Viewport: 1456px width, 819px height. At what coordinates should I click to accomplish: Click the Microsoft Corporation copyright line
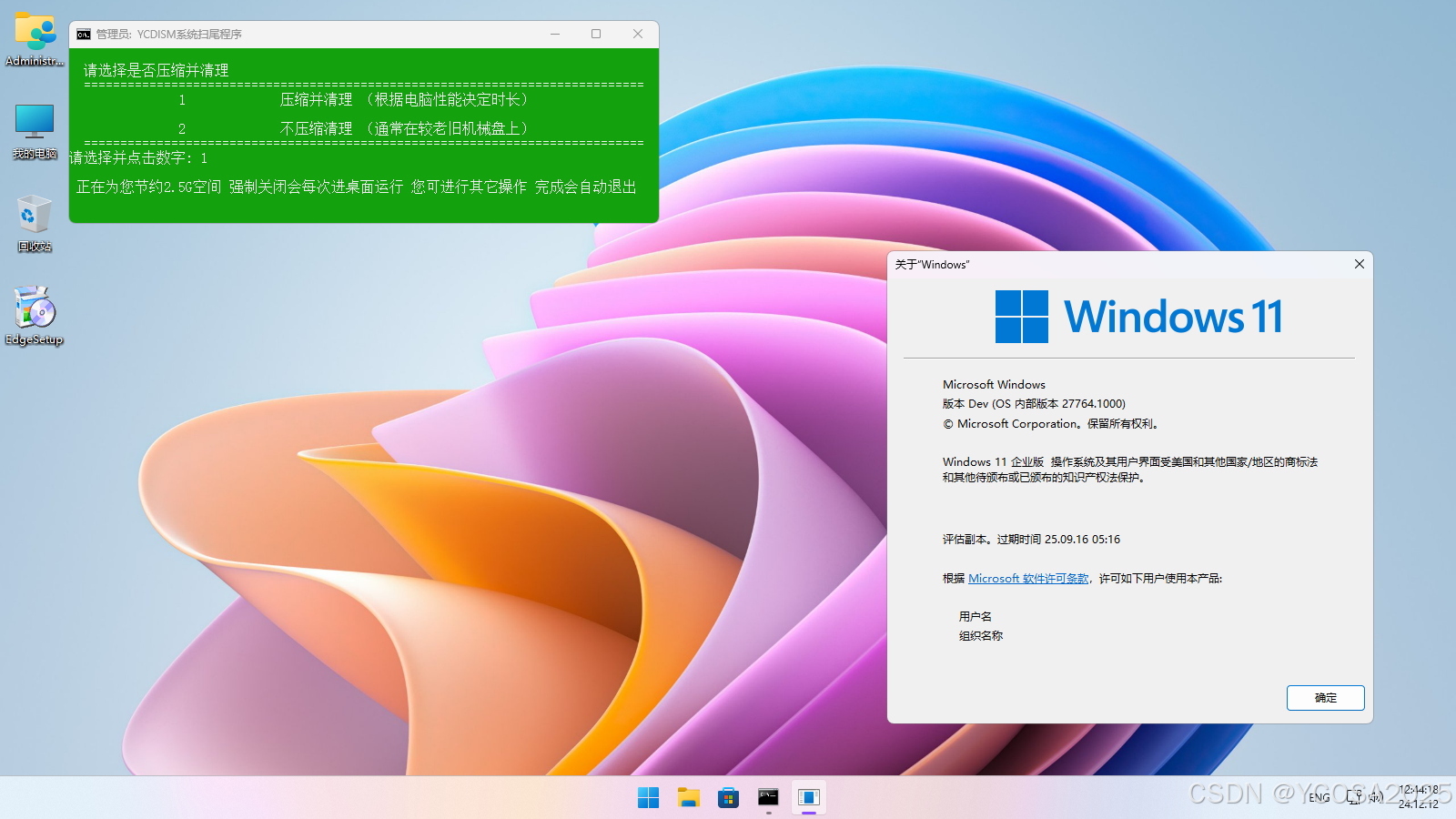coord(1051,424)
